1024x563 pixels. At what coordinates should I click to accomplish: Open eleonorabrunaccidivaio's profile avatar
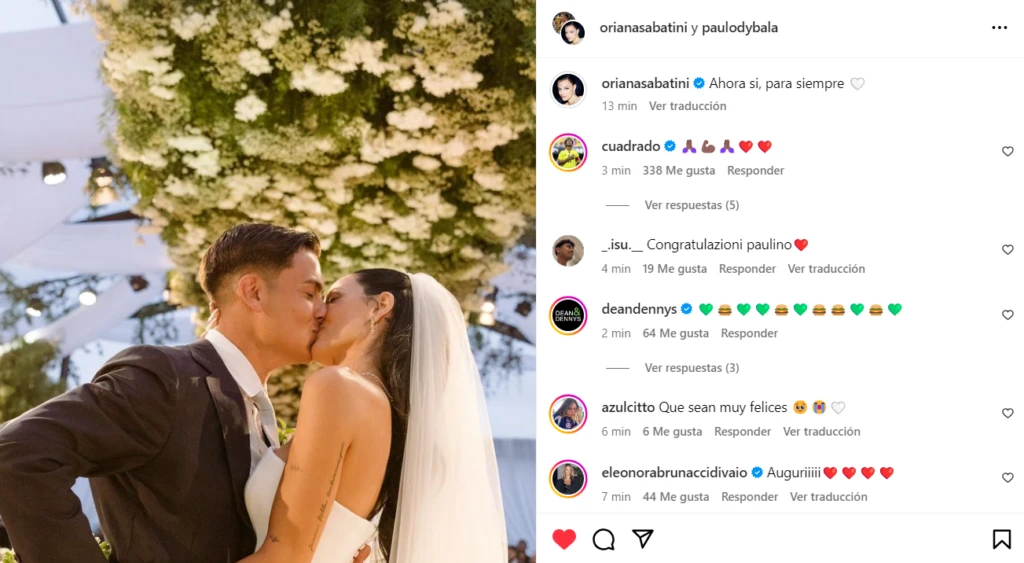(x=568, y=479)
